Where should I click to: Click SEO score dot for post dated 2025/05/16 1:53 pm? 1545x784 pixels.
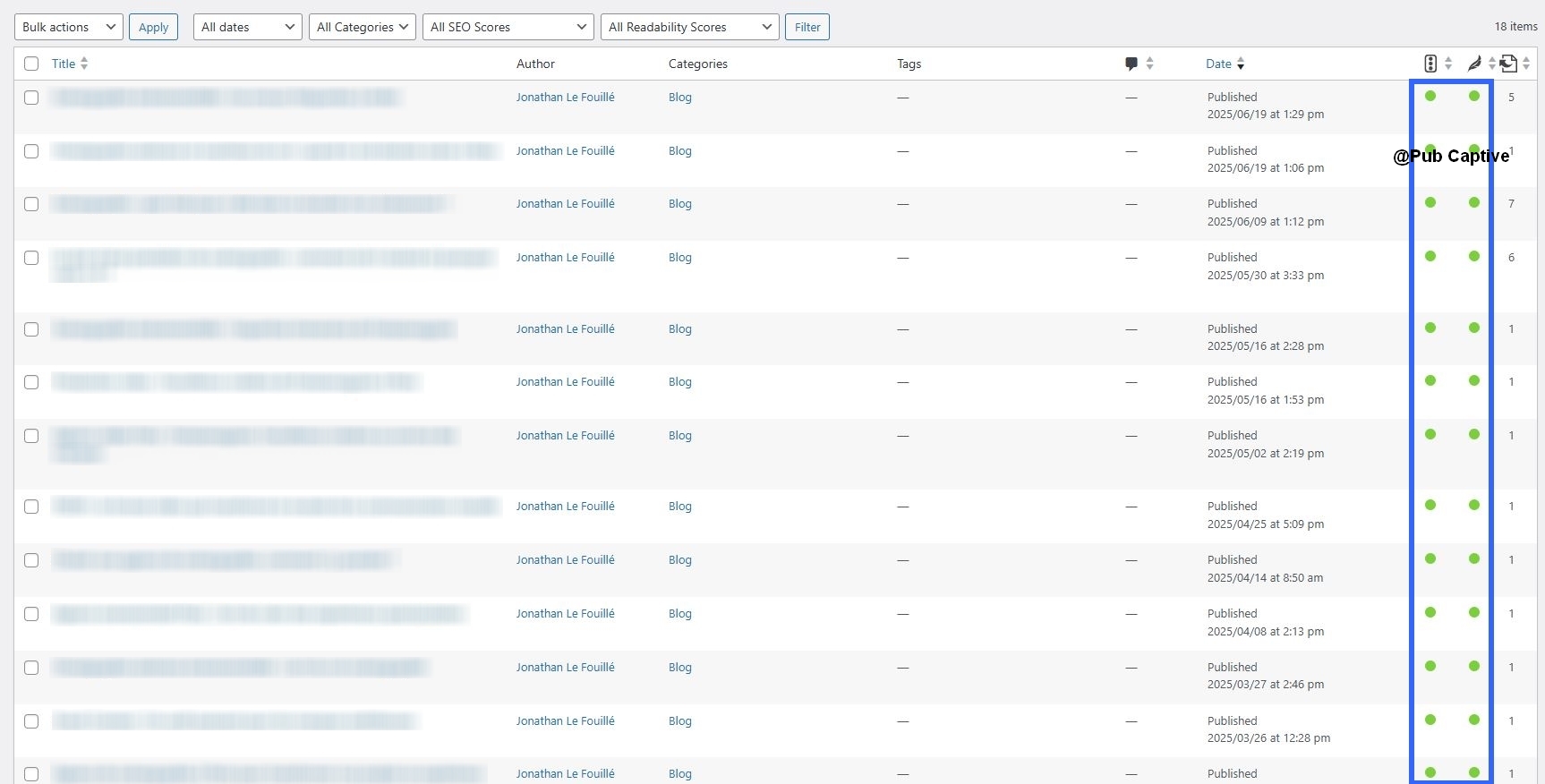click(x=1430, y=380)
